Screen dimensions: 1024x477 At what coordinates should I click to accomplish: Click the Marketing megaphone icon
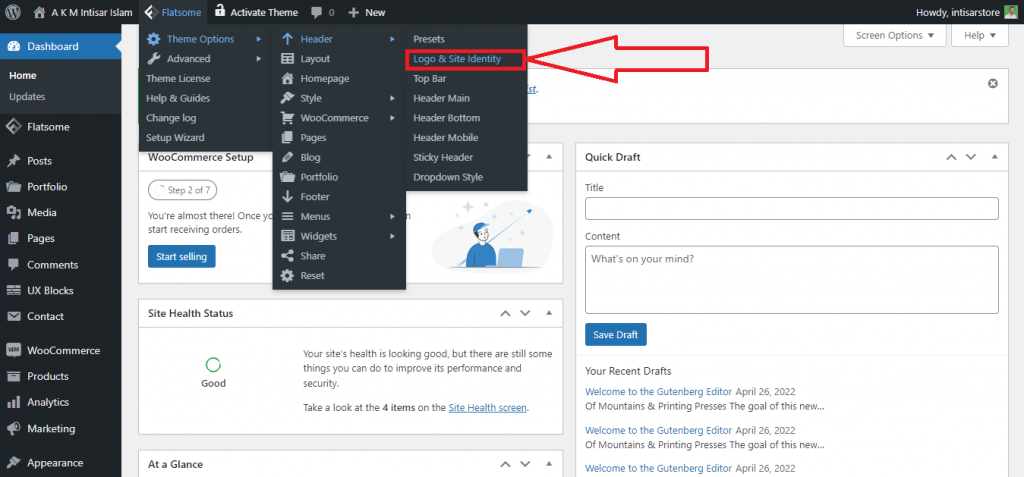point(14,429)
